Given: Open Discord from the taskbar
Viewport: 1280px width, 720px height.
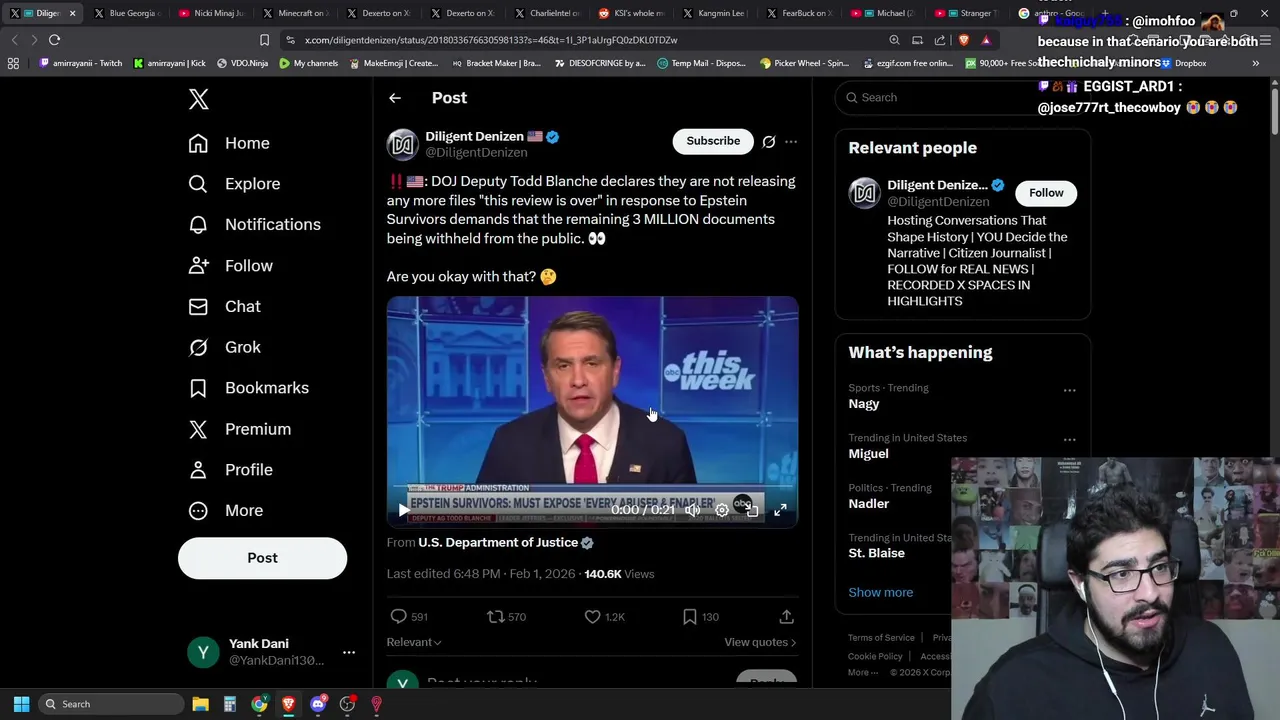Looking at the screenshot, I should [x=318, y=704].
